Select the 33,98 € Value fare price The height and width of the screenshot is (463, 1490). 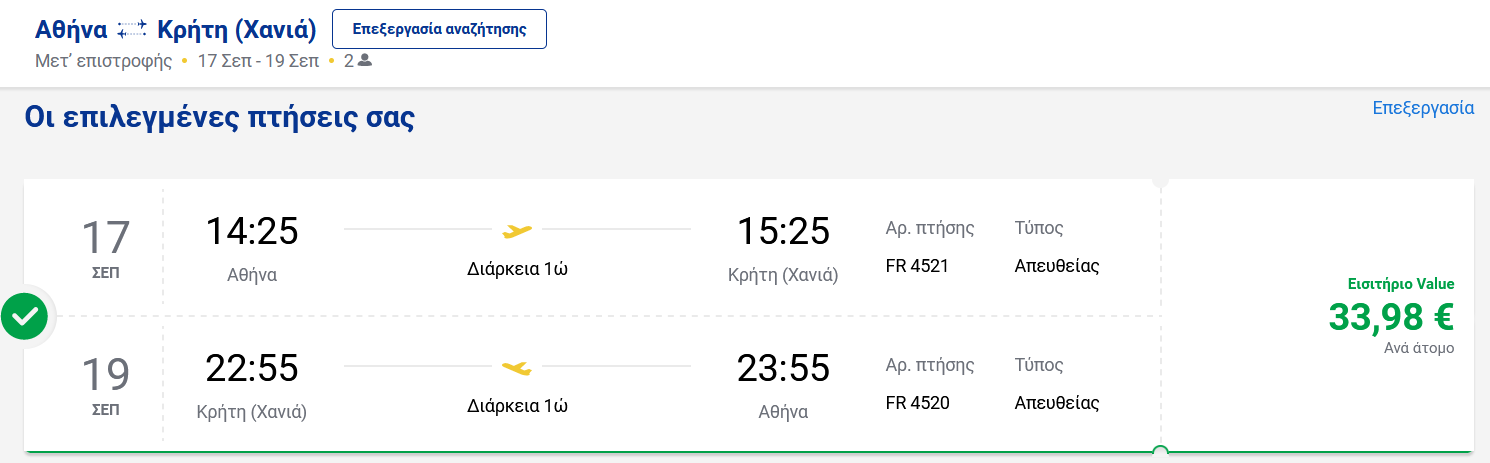coord(1391,317)
